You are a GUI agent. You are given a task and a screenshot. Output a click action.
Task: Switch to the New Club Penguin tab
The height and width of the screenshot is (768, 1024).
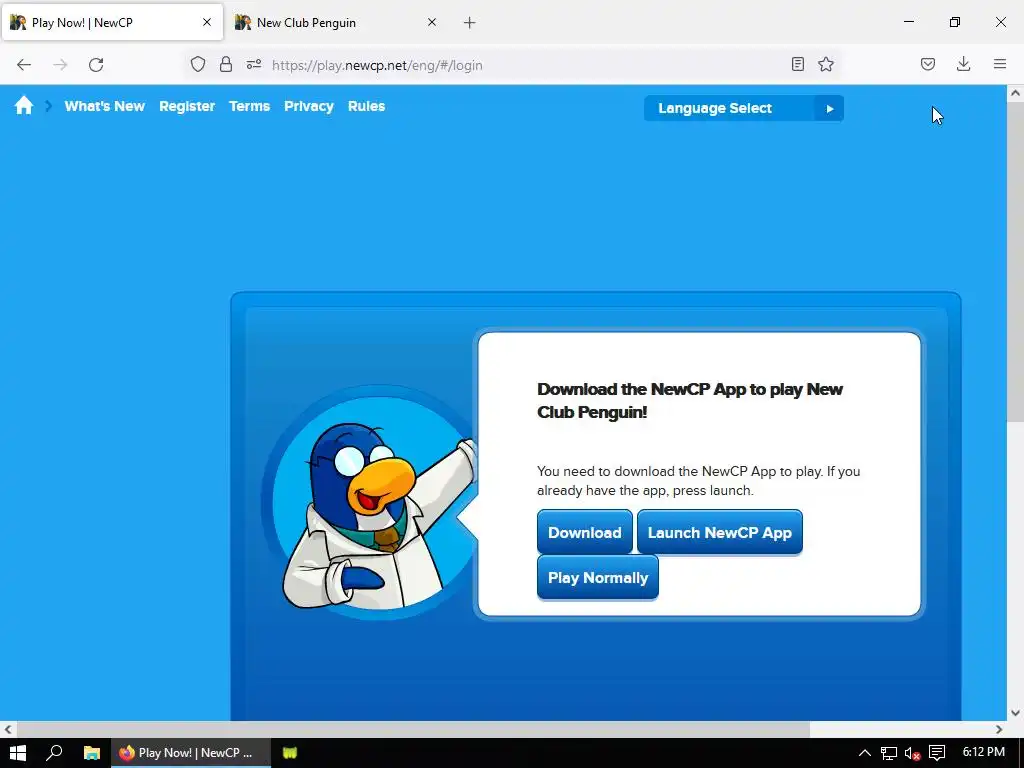click(338, 23)
